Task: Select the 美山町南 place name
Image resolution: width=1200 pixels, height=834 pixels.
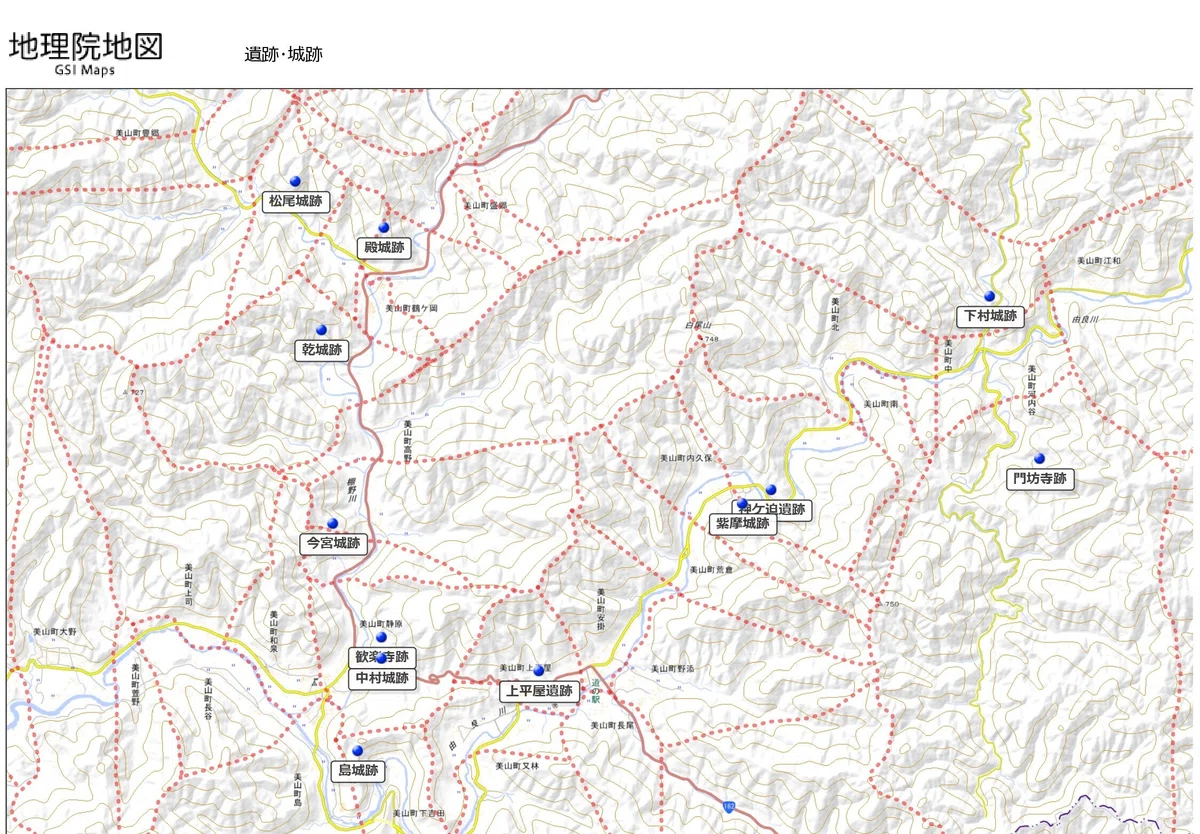Action: tap(882, 403)
